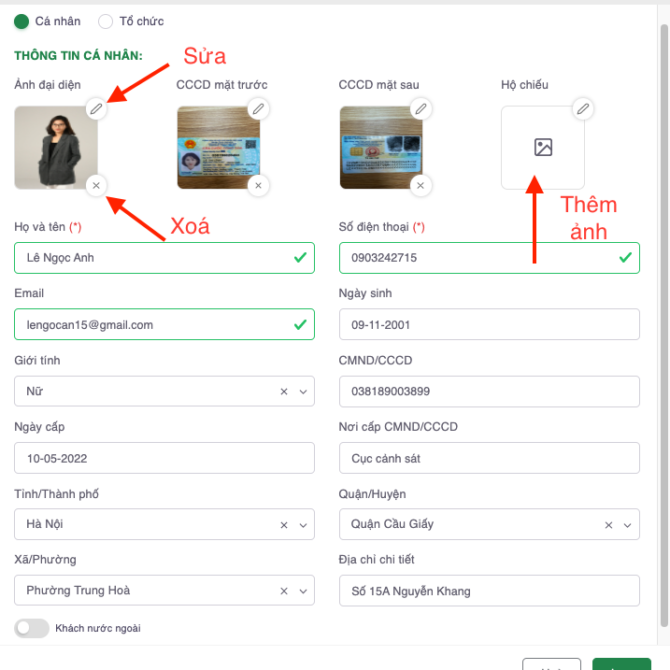The width and height of the screenshot is (670, 670).
Task: Delete the CCCD mặt sau image
Action: point(421,185)
